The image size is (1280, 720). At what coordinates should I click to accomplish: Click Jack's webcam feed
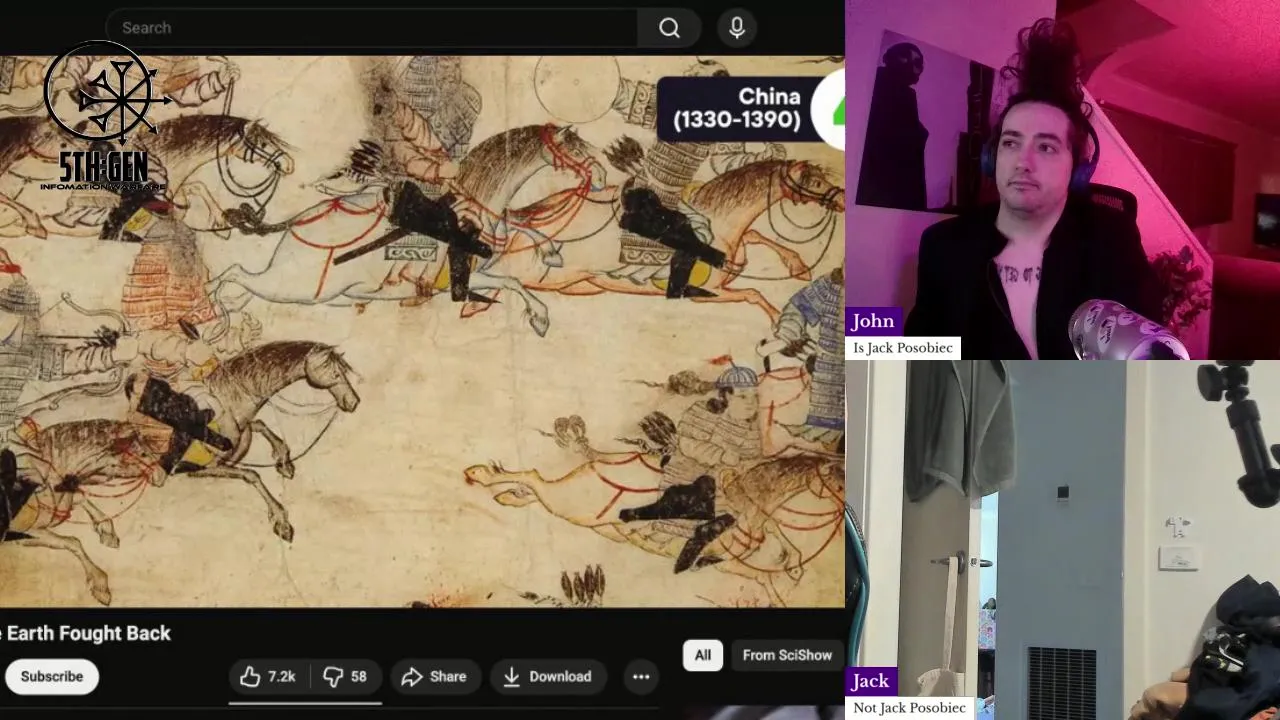[1062, 540]
